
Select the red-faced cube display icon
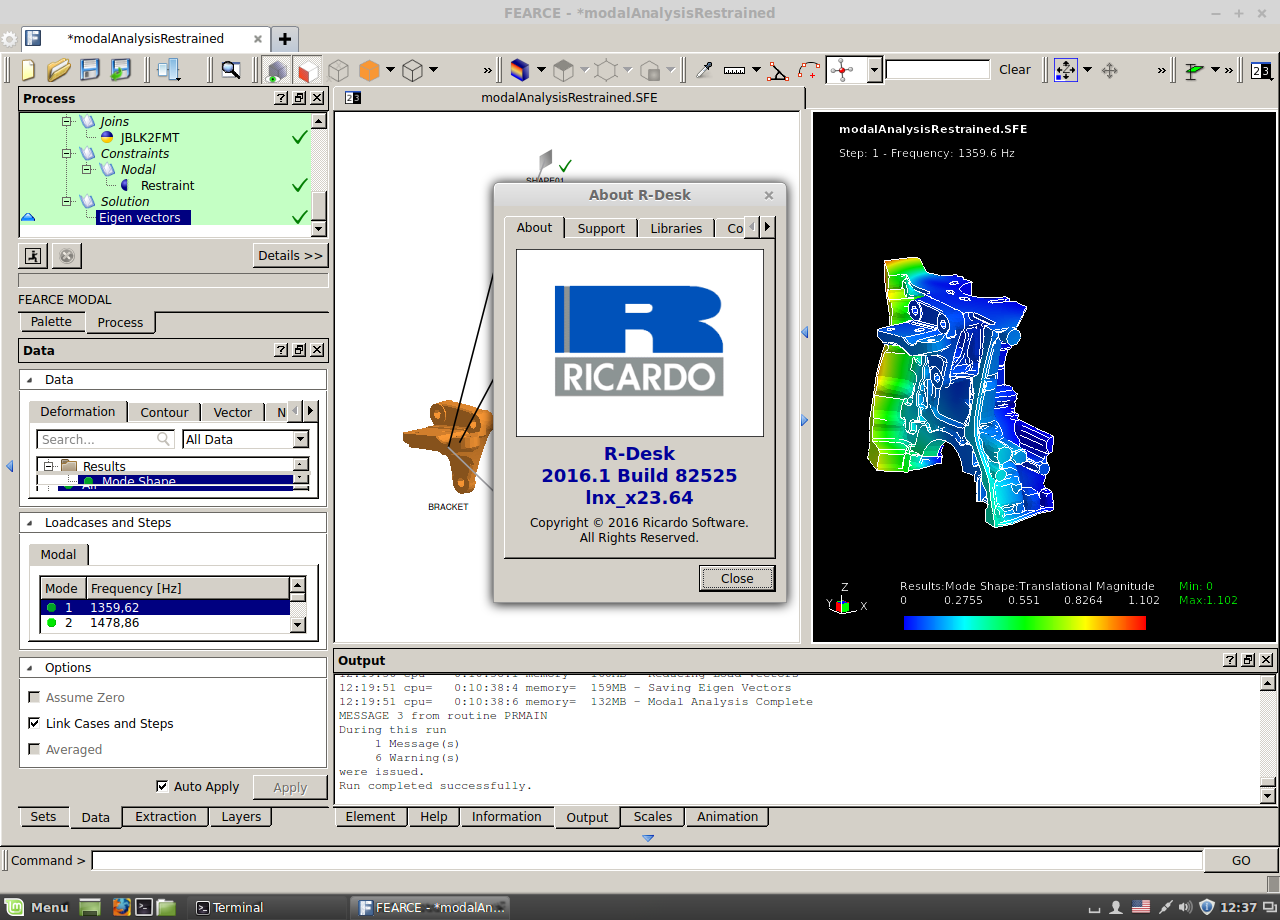[307, 71]
